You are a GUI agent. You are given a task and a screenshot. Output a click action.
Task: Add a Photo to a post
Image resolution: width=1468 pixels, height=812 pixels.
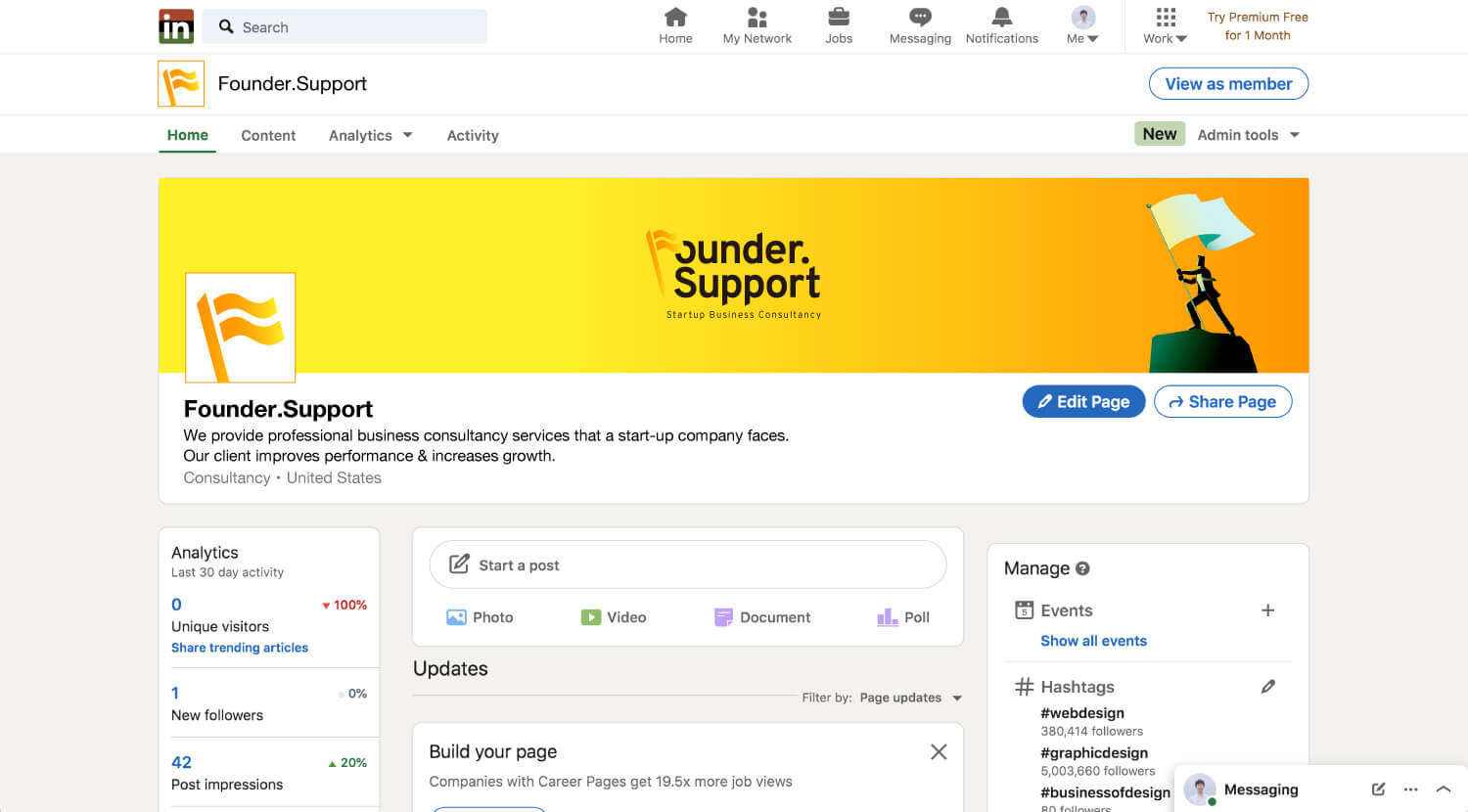480,617
